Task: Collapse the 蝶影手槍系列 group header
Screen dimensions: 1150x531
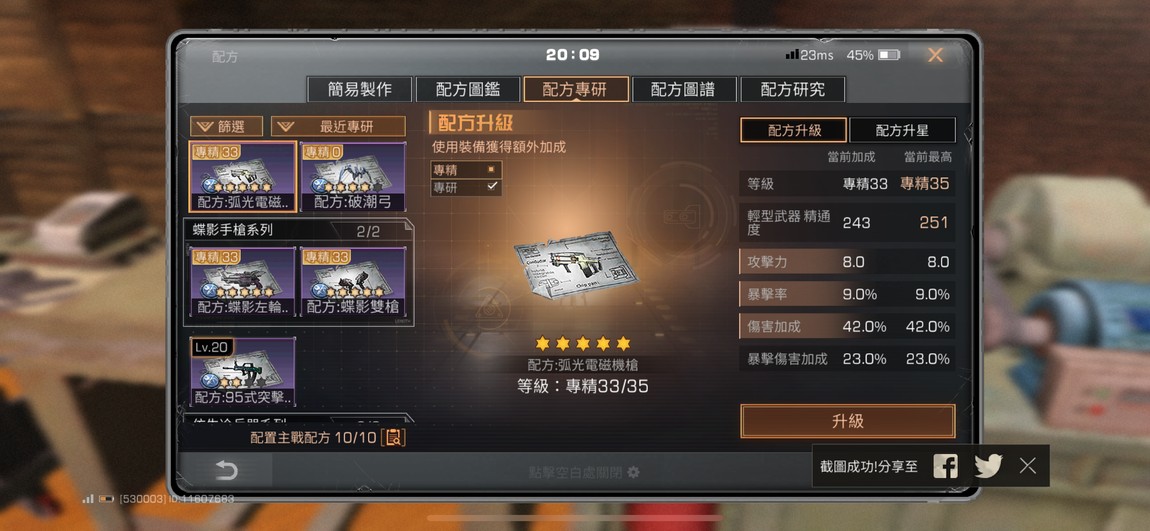Action: click(299, 230)
